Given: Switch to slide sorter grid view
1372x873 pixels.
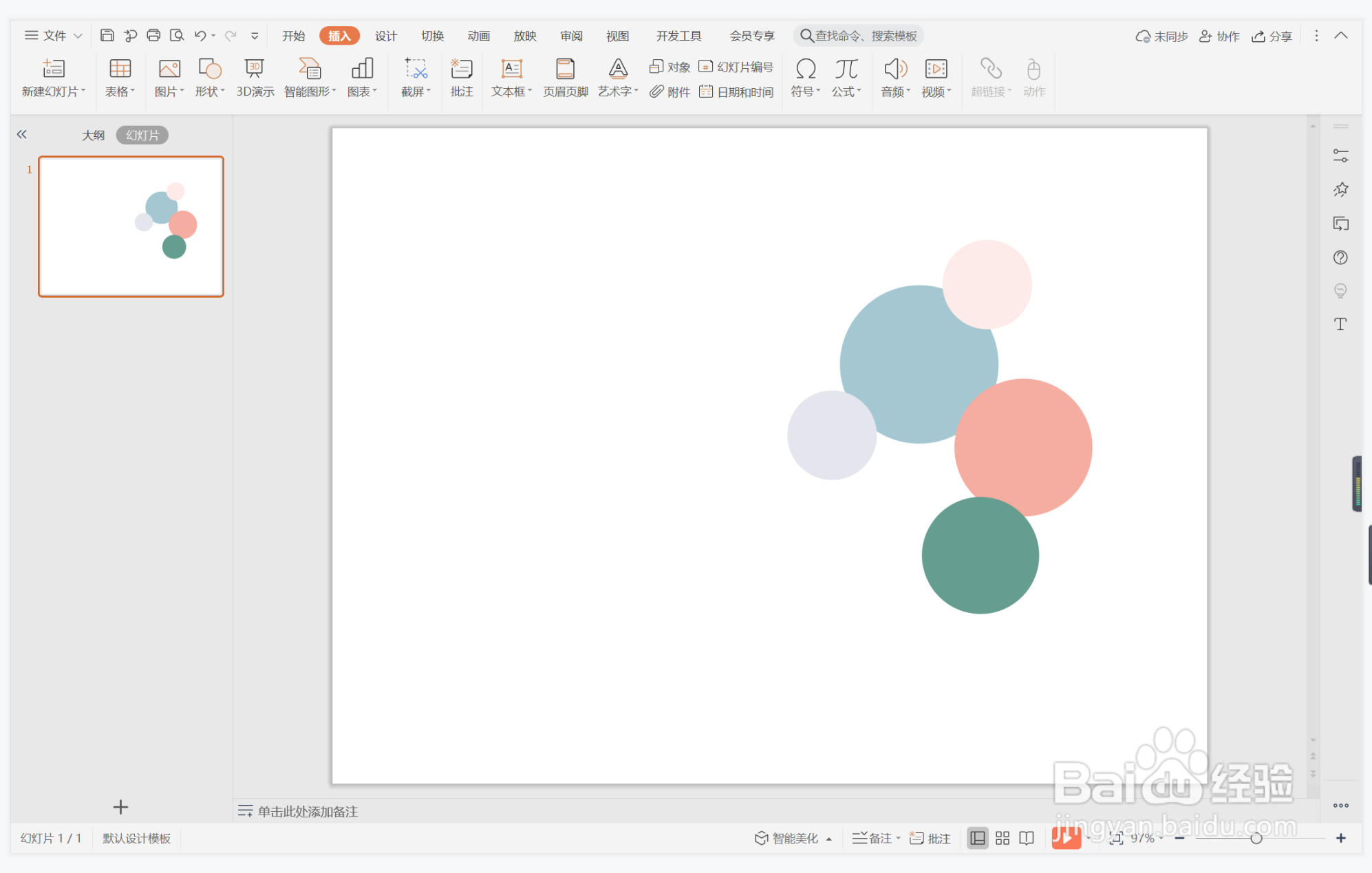Looking at the screenshot, I should tap(1003, 838).
